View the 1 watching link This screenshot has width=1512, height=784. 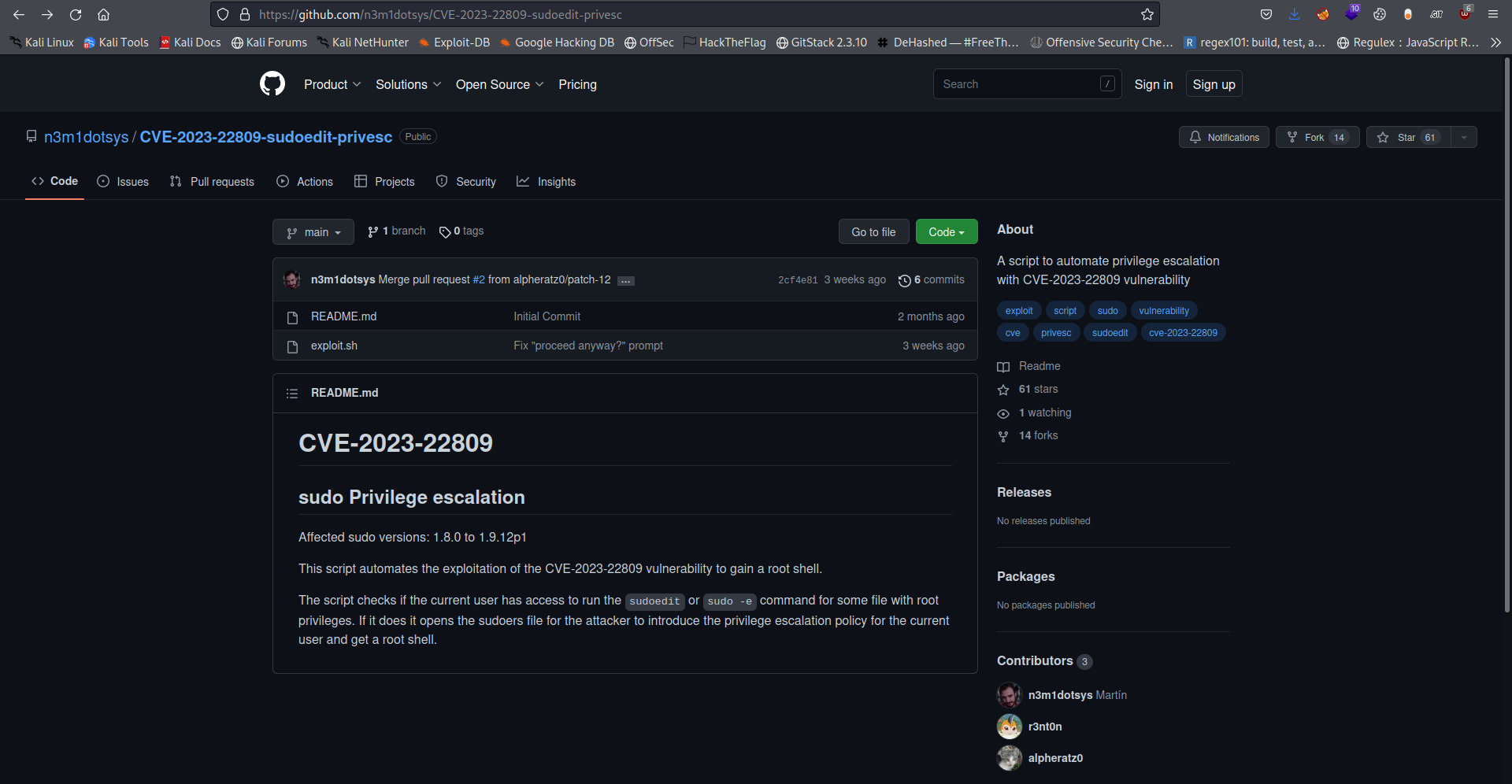click(x=1034, y=412)
